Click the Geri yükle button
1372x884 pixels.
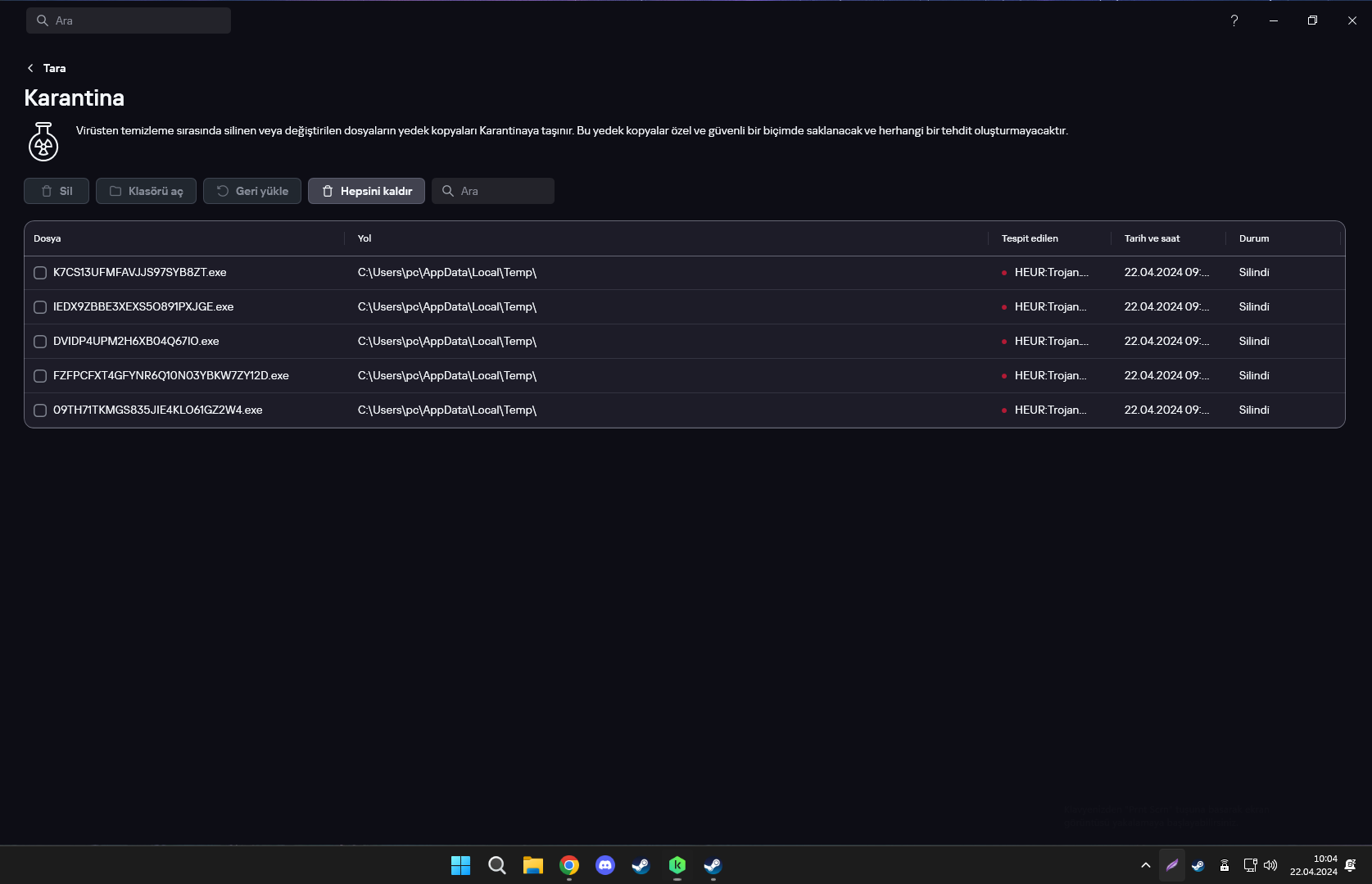[x=251, y=191]
